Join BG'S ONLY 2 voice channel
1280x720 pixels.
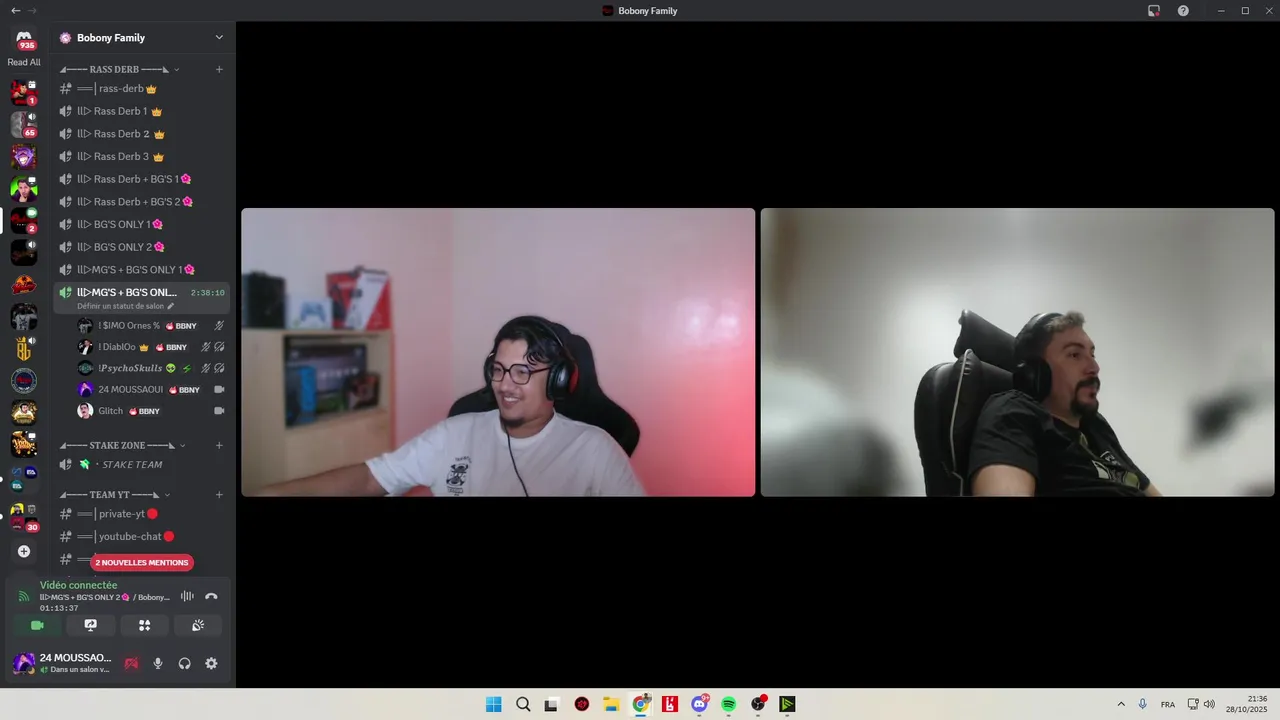(x=142, y=247)
